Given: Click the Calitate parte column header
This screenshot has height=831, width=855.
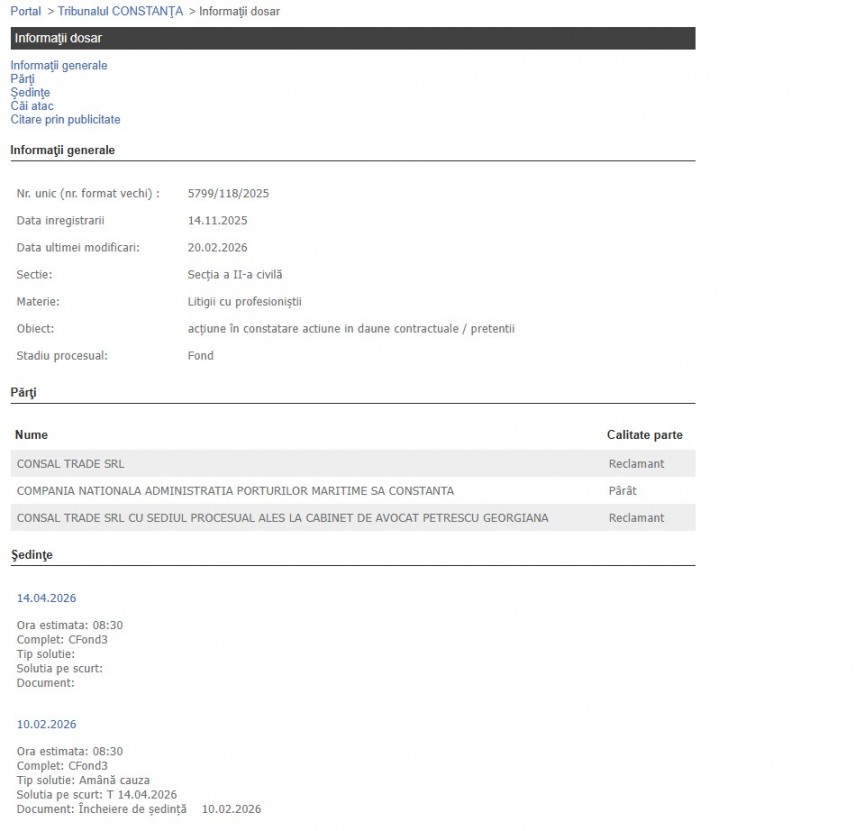Looking at the screenshot, I should (644, 435).
